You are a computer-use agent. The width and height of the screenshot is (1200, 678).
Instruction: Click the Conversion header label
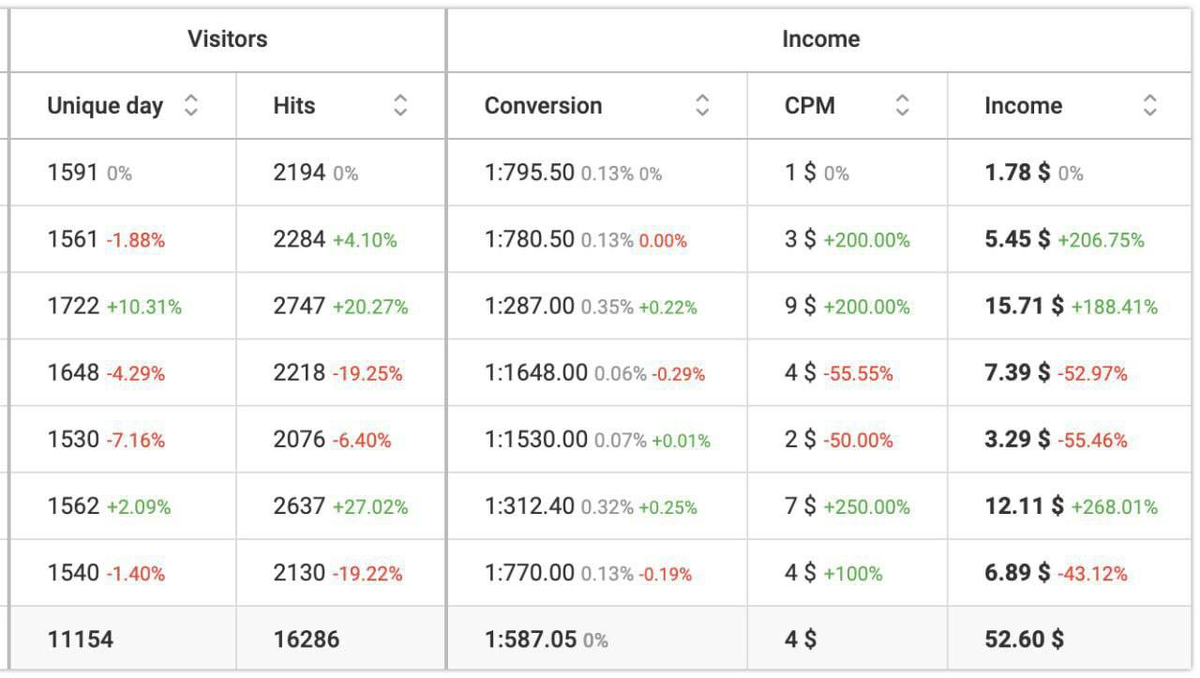tap(543, 106)
